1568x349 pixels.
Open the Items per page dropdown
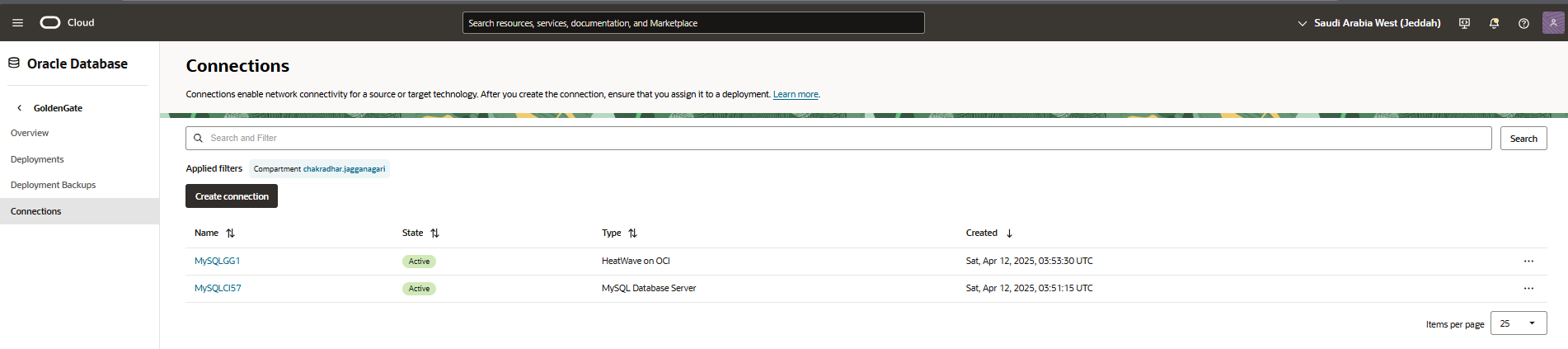1519,323
